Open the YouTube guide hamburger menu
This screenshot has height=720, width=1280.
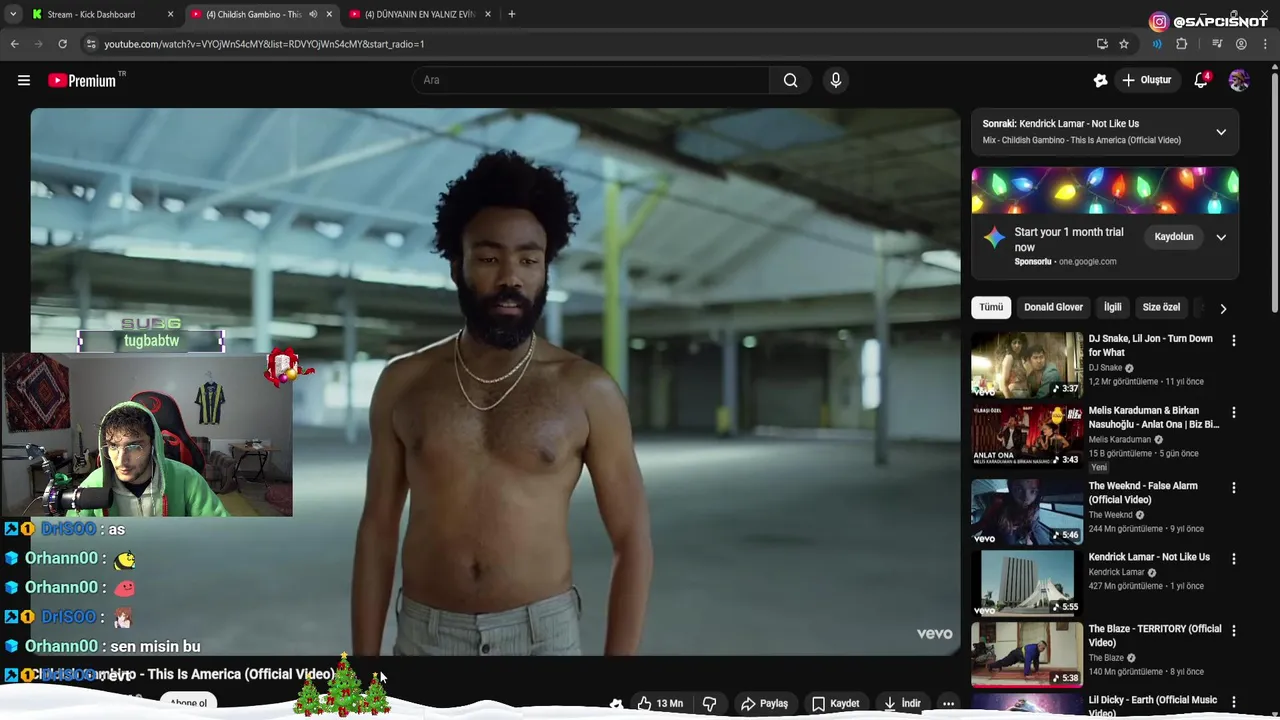click(x=24, y=80)
